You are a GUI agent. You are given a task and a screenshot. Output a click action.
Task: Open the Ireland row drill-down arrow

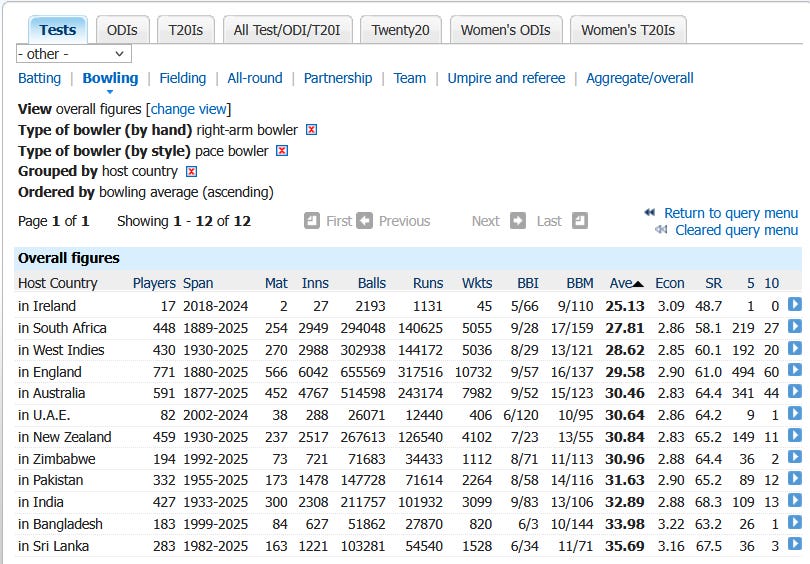click(795, 304)
